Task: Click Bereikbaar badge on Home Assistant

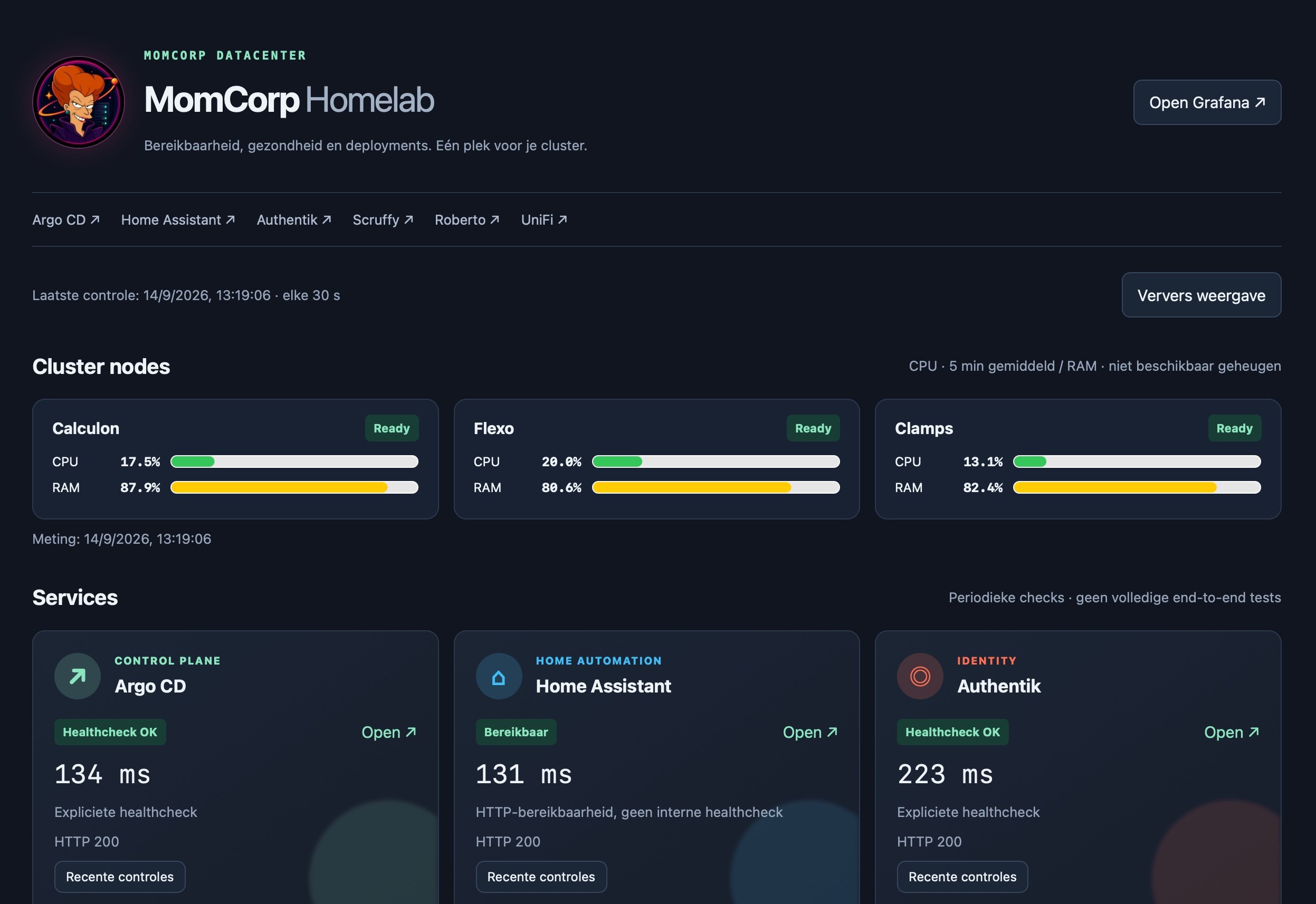Action: pyautogui.click(x=516, y=732)
